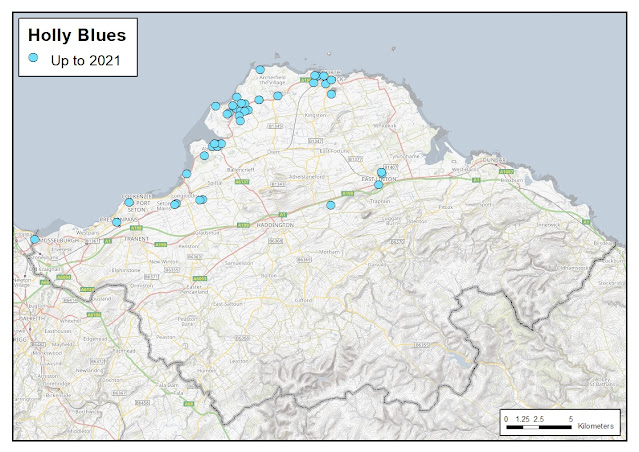Click the TRANENT town label
The height and width of the screenshot is (452, 639).
137,239
